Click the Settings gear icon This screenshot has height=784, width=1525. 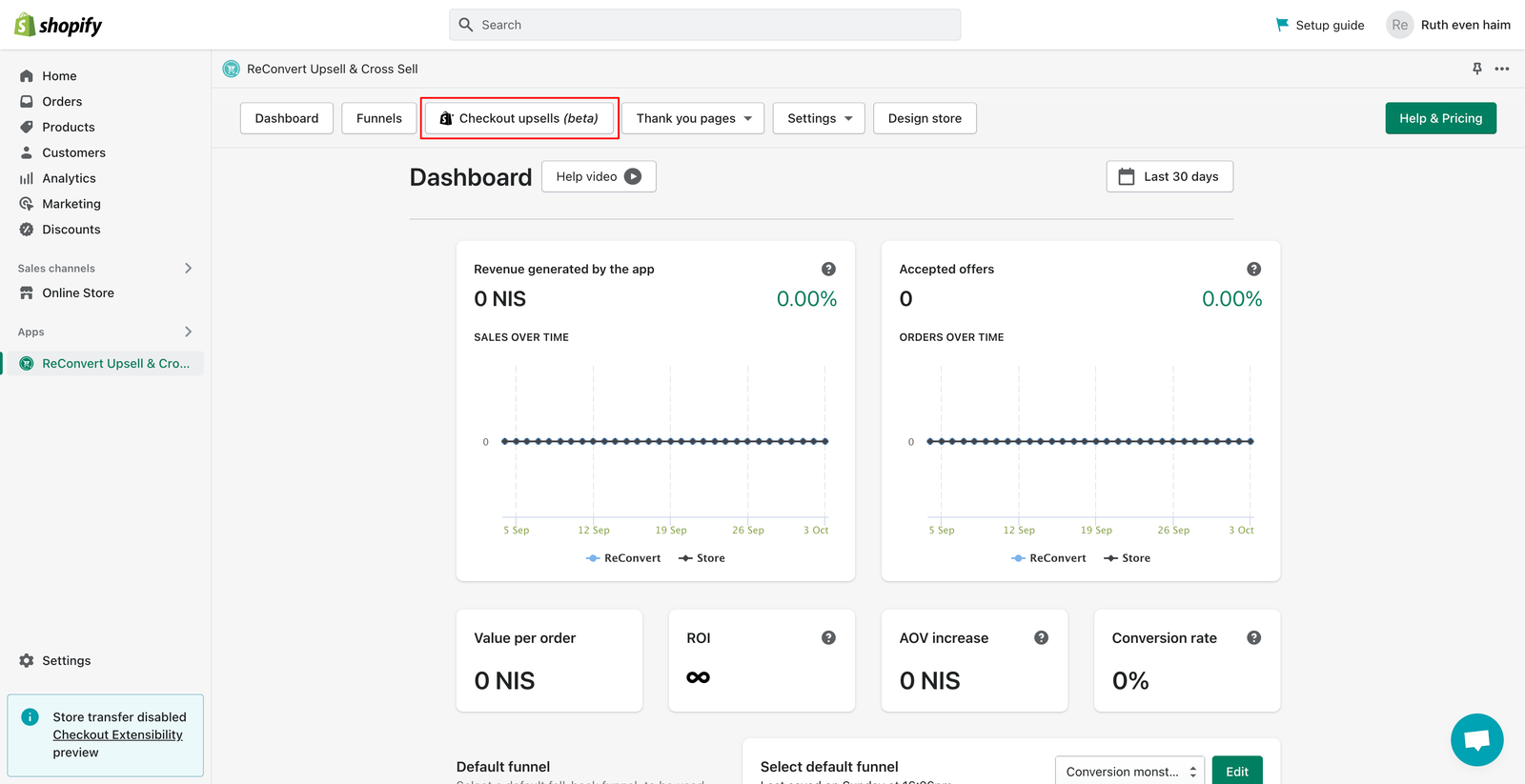[27, 661]
